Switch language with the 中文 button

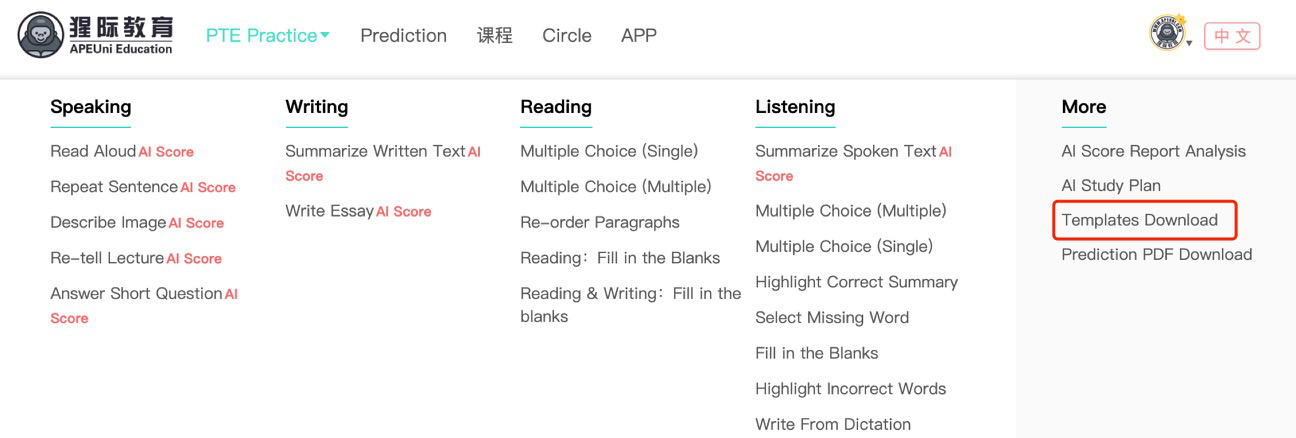[1232, 36]
